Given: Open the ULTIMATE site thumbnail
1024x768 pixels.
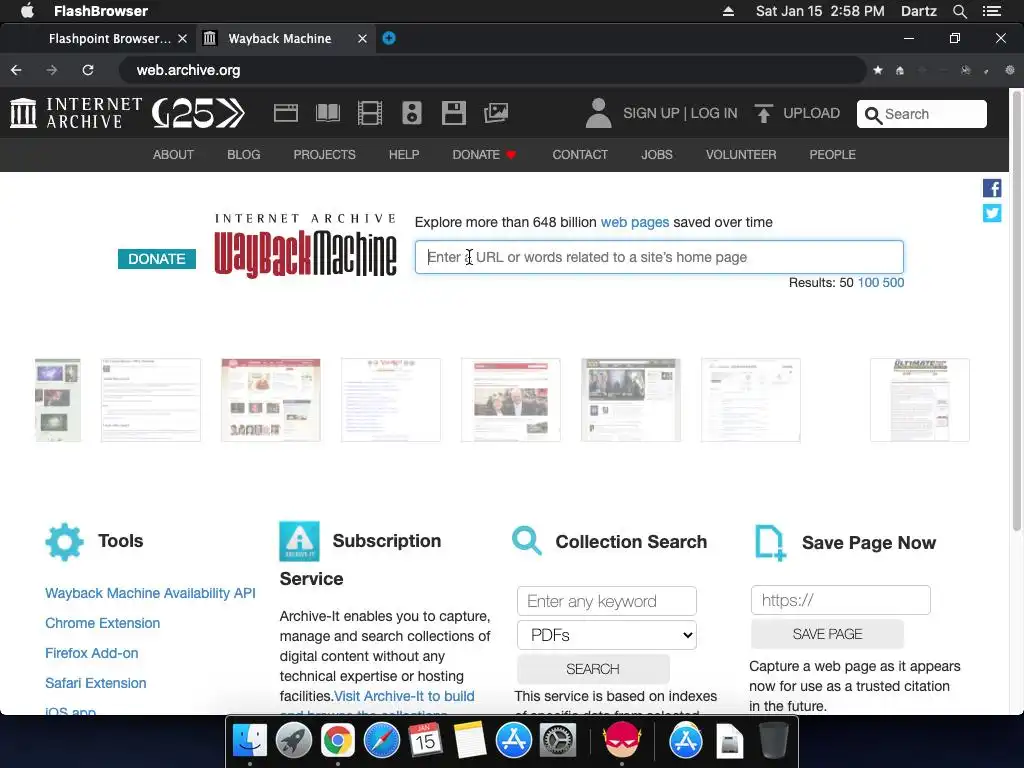Looking at the screenshot, I should point(920,400).
